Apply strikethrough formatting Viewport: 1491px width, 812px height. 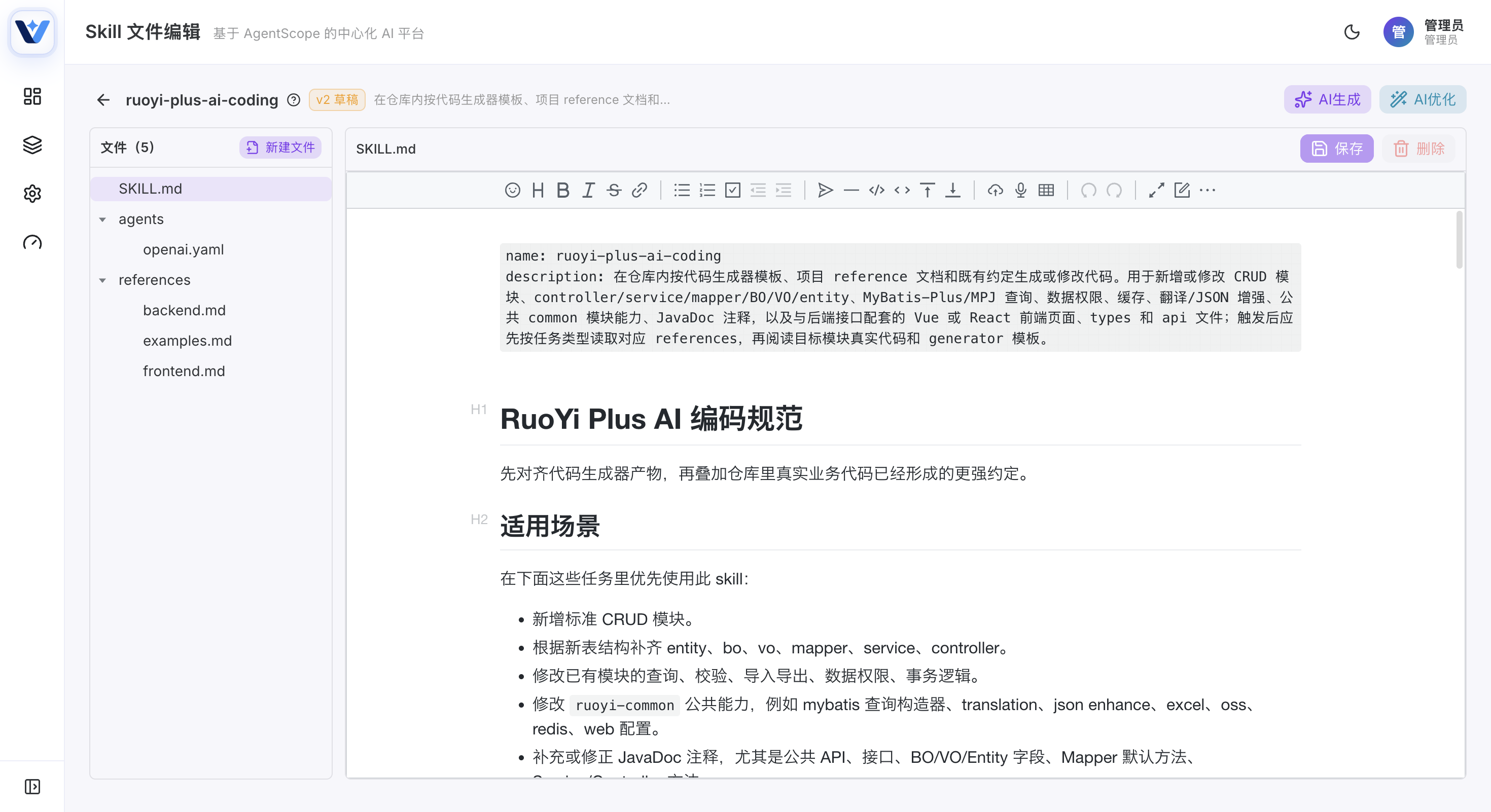click(614, 190)
